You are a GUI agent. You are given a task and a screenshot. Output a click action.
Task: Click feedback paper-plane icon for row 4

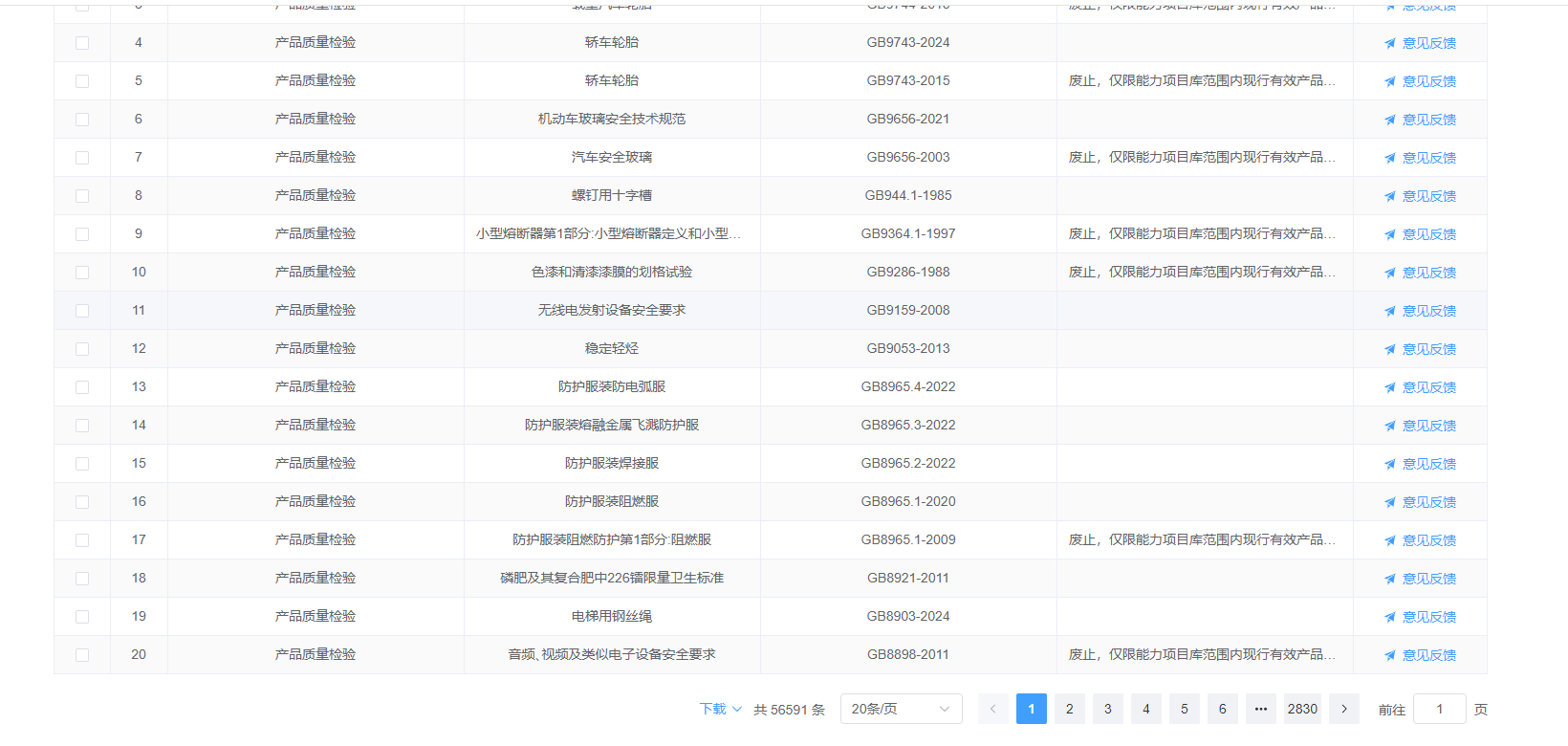click(x=1390, y=43)
